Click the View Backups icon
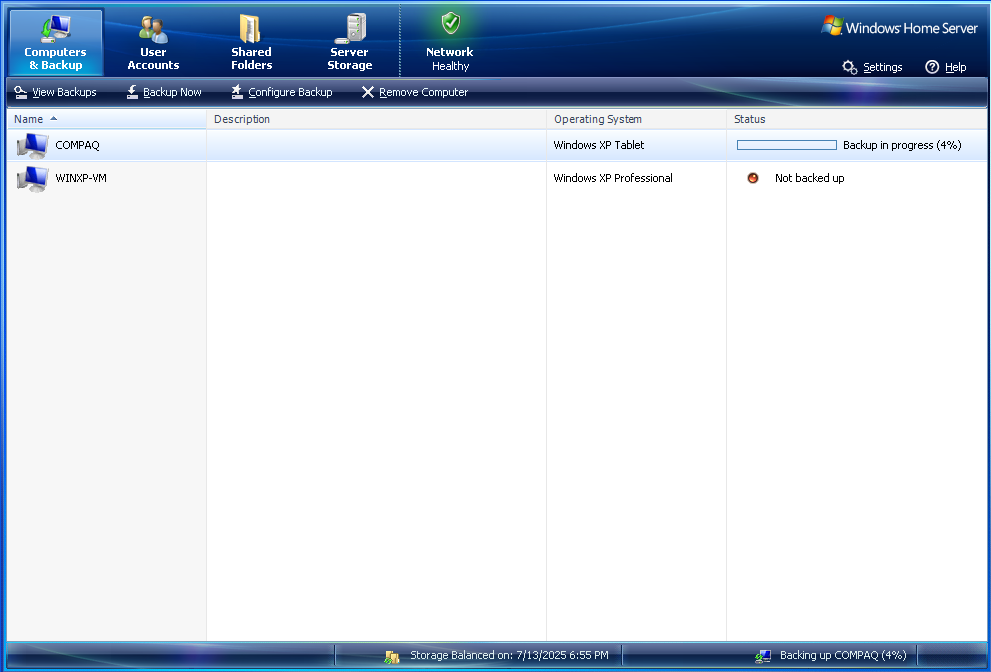Screen dimensions: 991x672 click(x=20, y=92)
